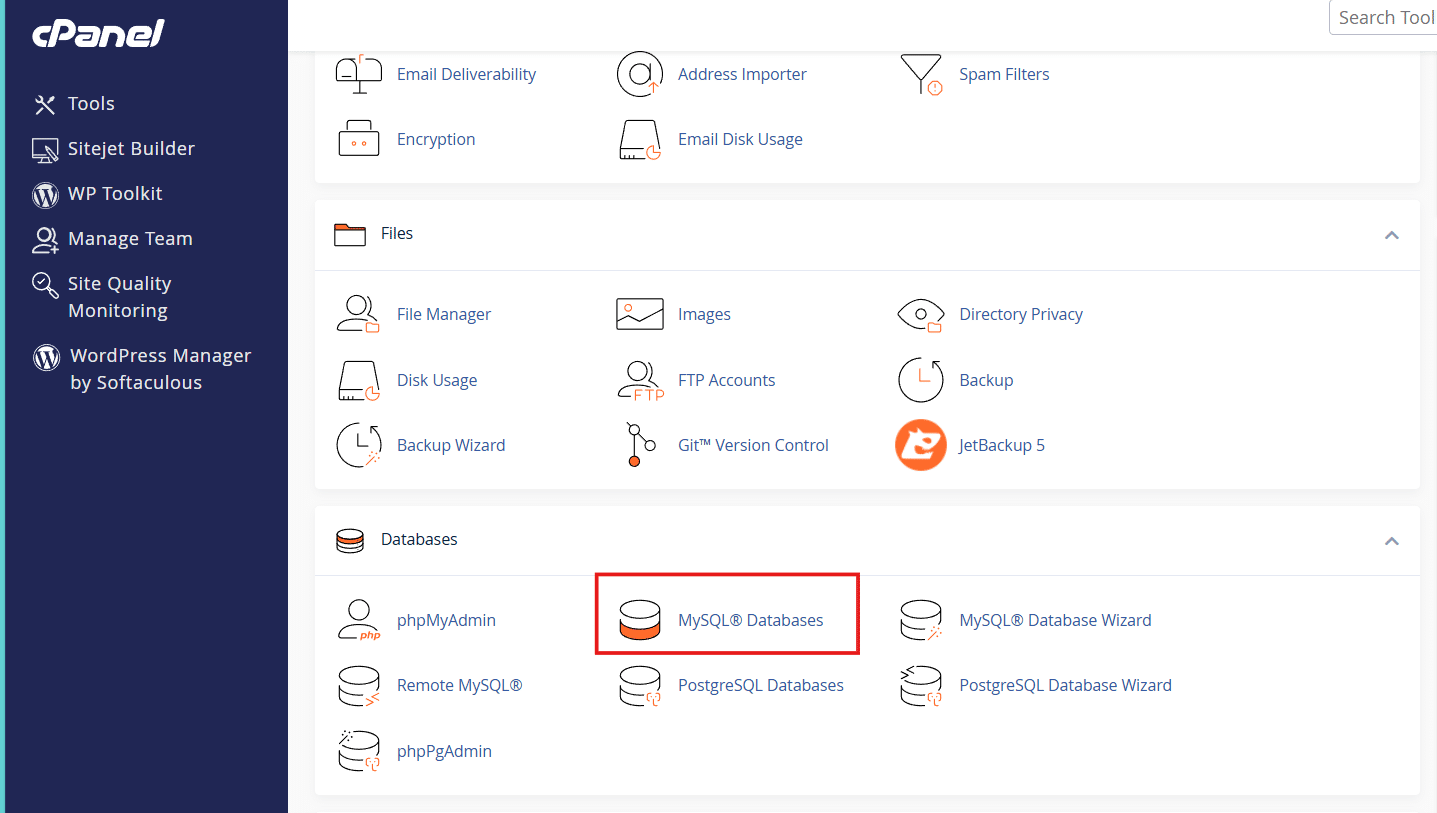
Task: Click the FTP Accounts link
Action: 727,380
